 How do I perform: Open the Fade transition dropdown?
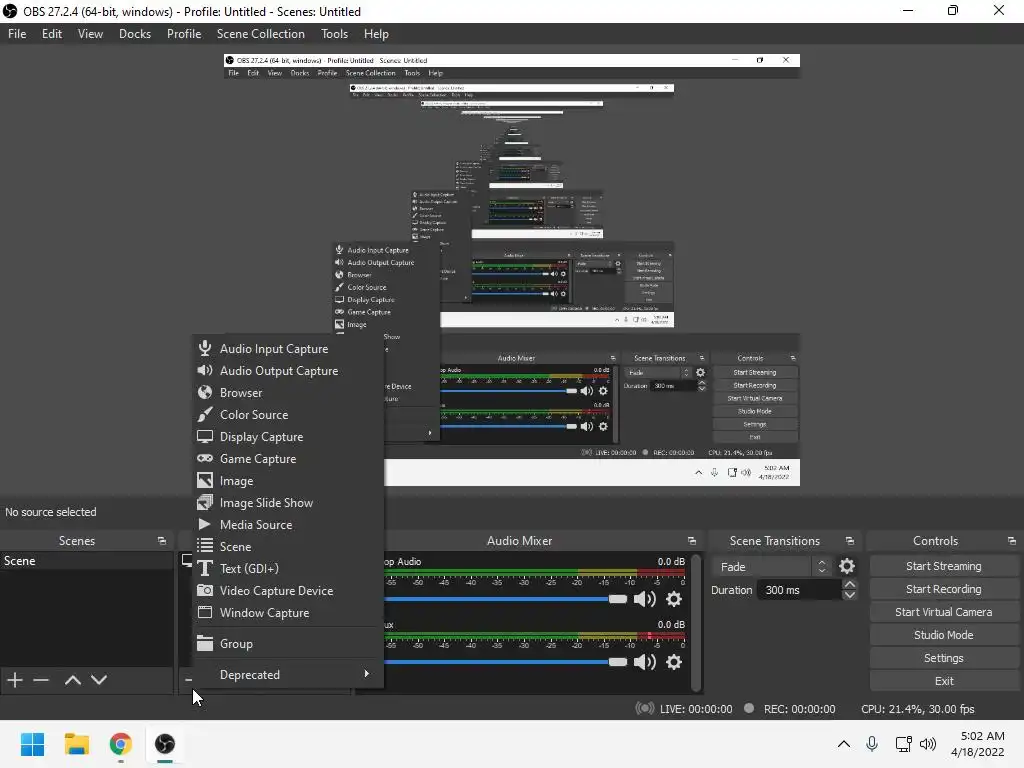pyautogui.click(x=773, y=567)
